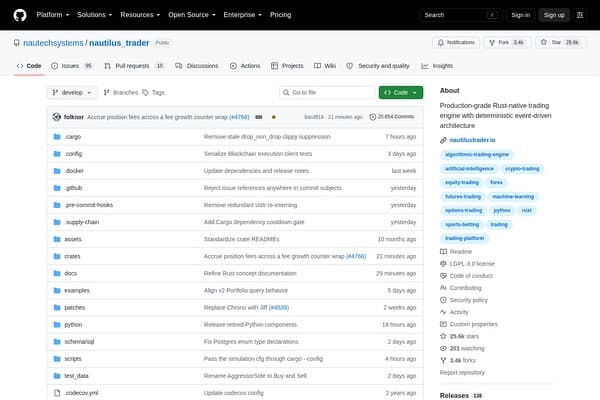Open the .docker folder
This screenshot has height=400, width=600.
tap(74, 171)
